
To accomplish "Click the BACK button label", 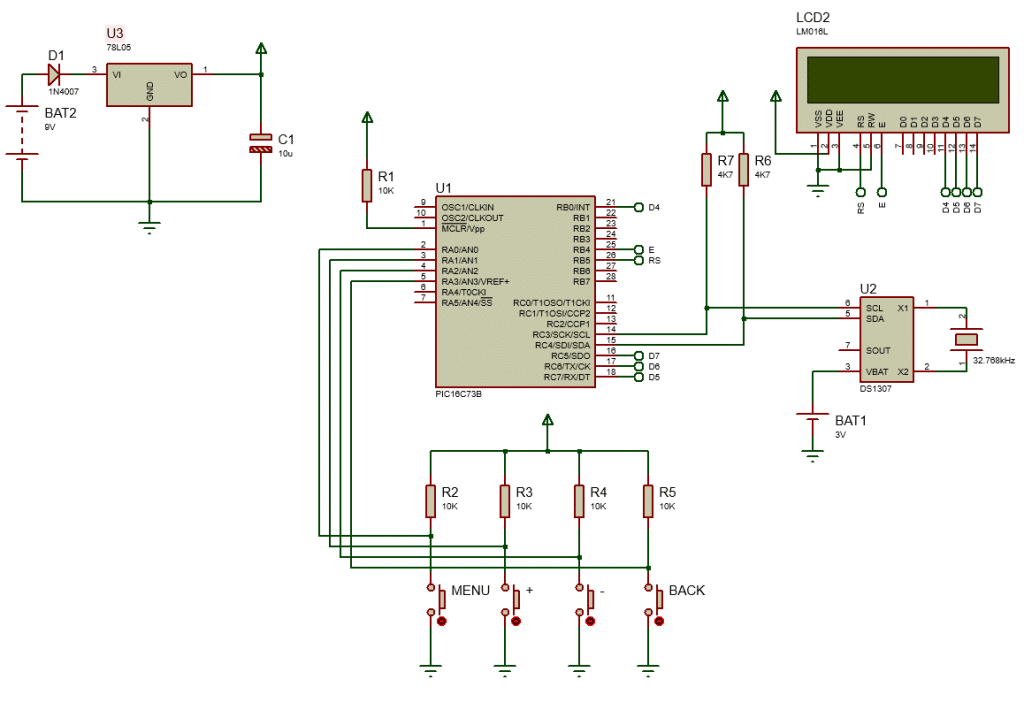I will tap(686, 590).
